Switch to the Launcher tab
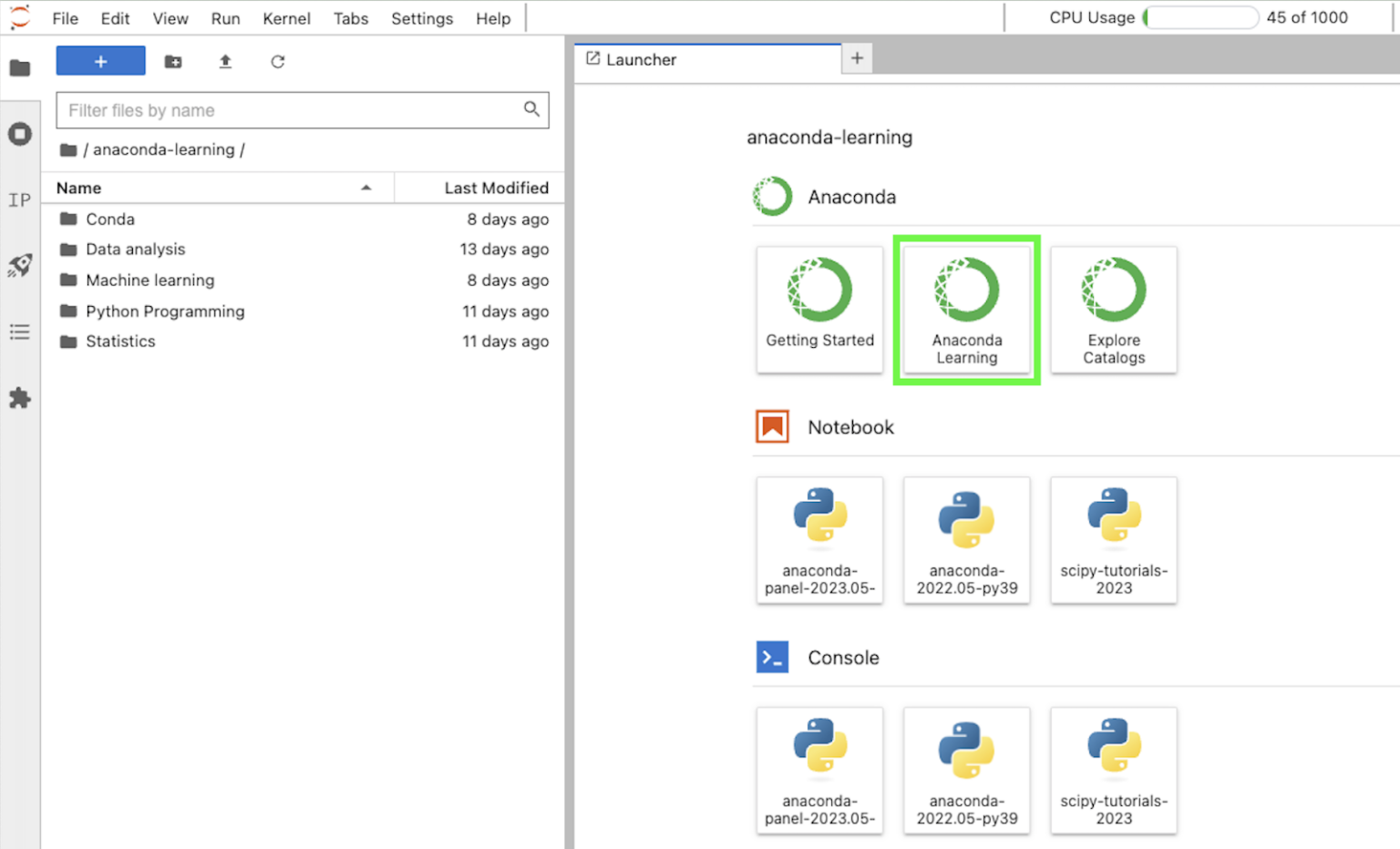1400x849 pixels. pos(642,59)
